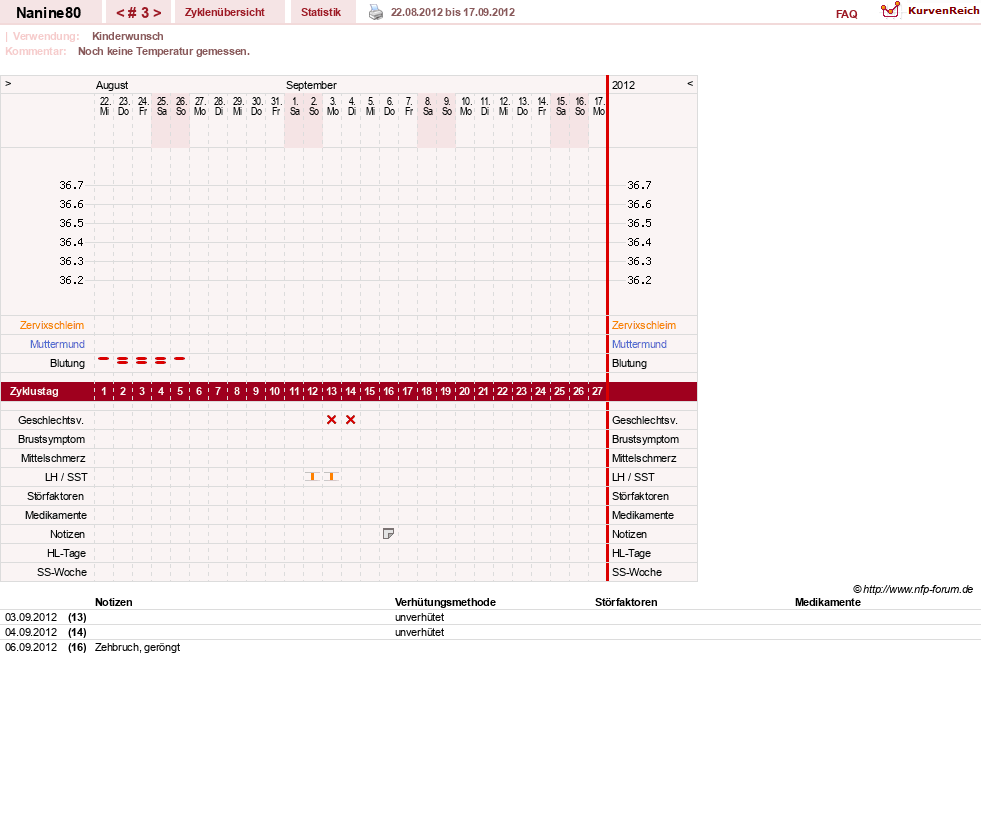This screenshot has width=981, height=821.
Task: Click the printer icon
Action: click(375, 12)
